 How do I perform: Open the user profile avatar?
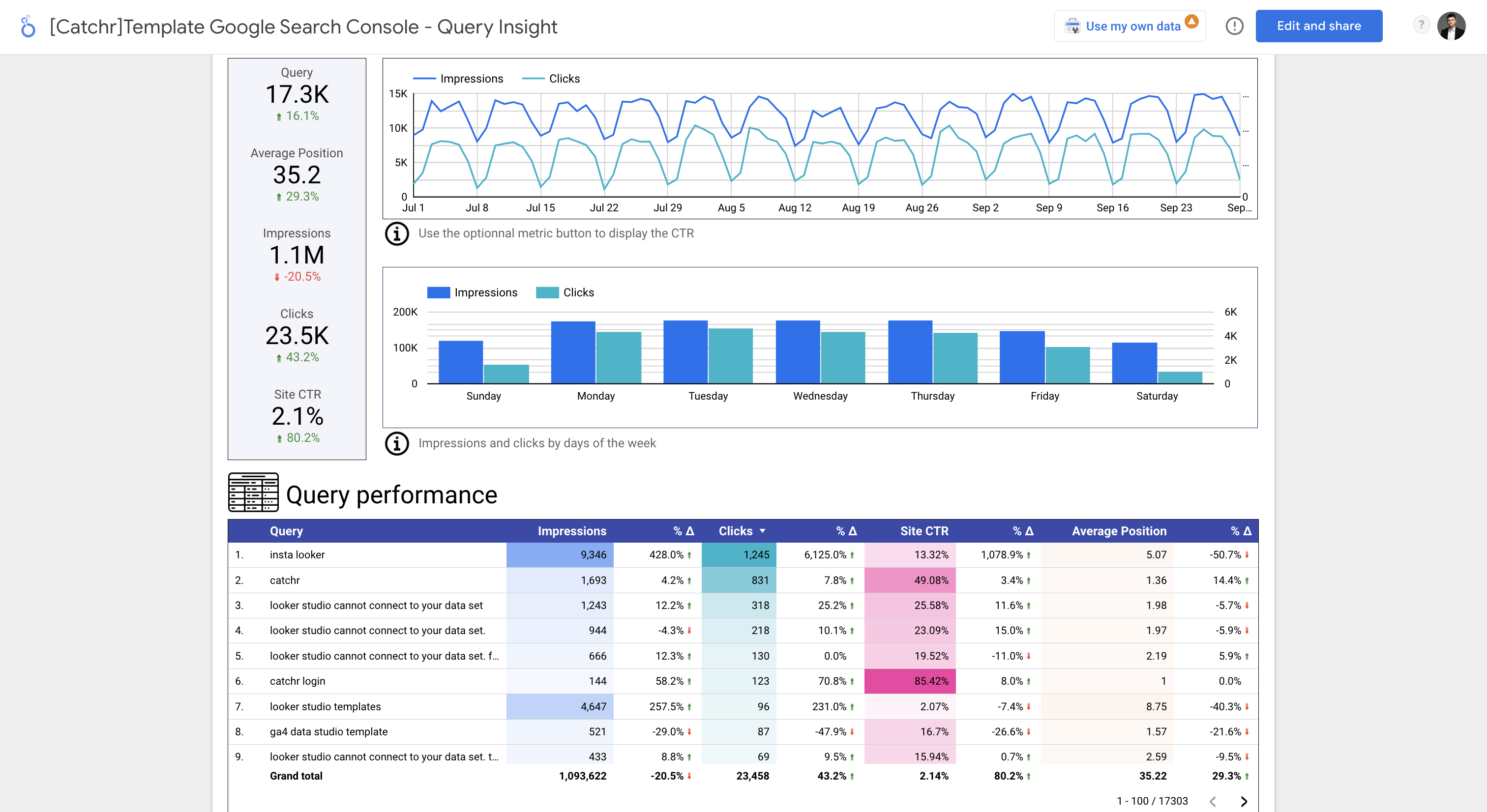(1451, 26)
